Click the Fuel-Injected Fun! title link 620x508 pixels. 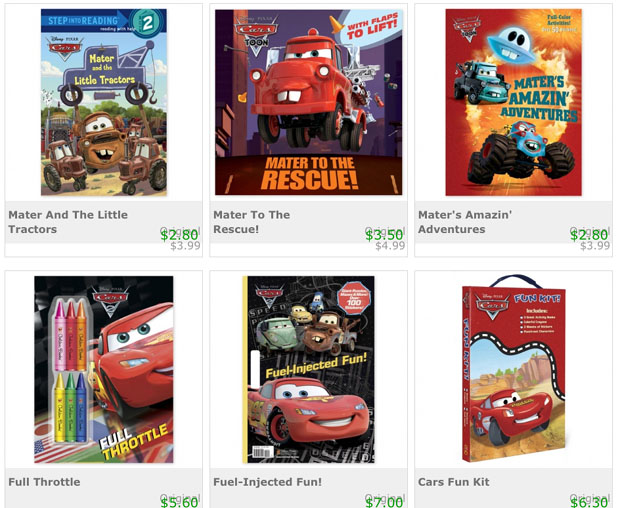(x=267, y=482)
